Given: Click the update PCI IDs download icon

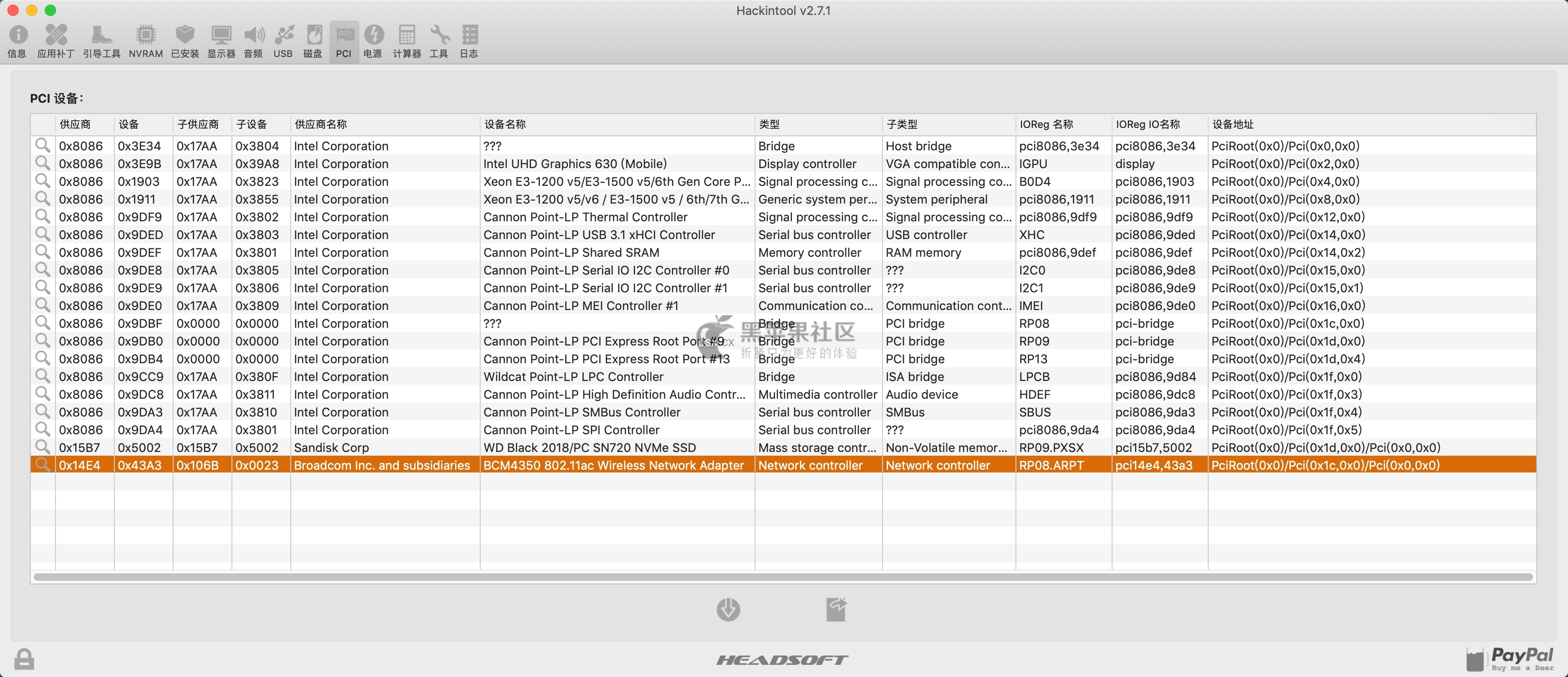Looking at the screenshot, I should pos(728,609).
